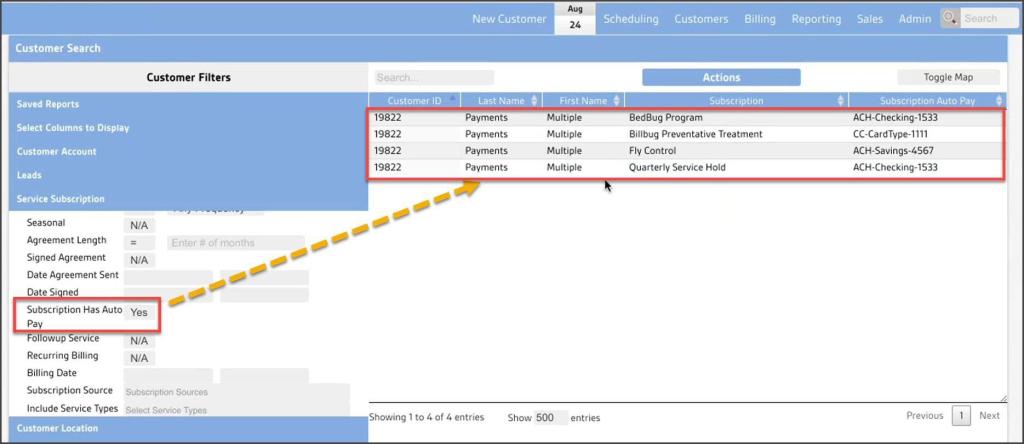Open the Signed Agreement N/A dropdown
Image resolution: width=1024 pixels, height=444 pixels.
point(139,260)
